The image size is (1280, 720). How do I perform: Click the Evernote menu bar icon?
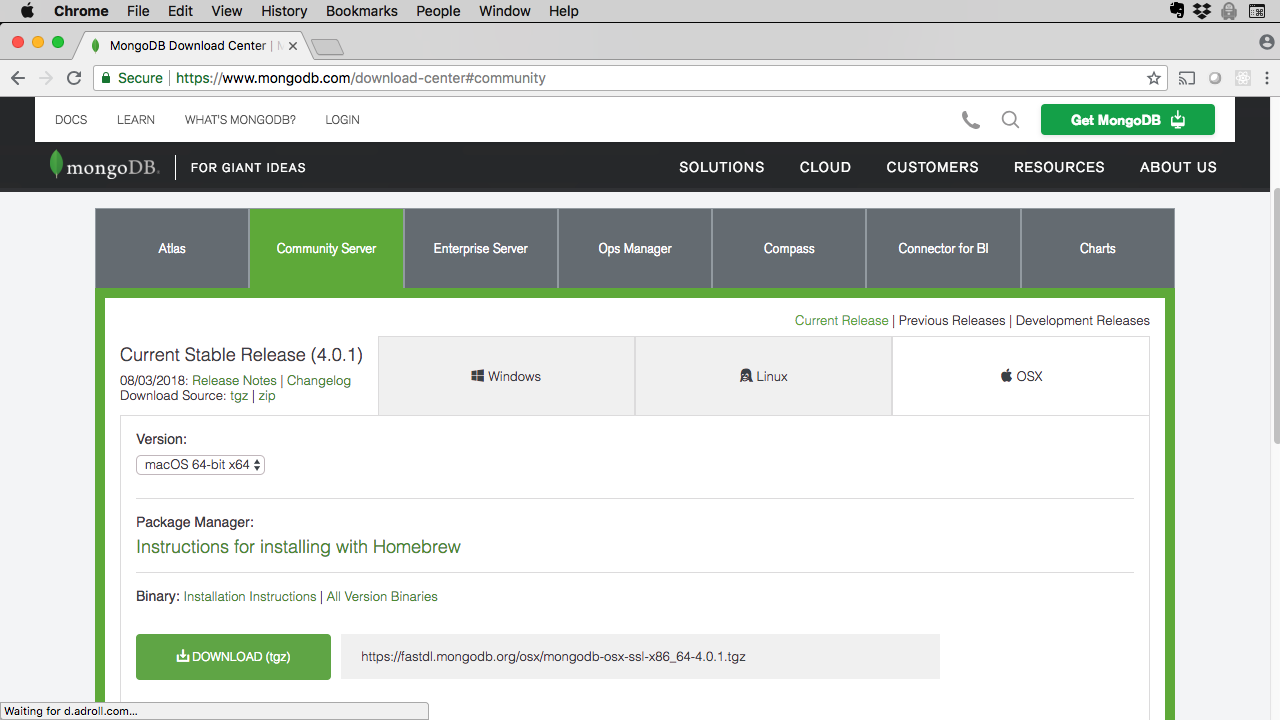1178,11
